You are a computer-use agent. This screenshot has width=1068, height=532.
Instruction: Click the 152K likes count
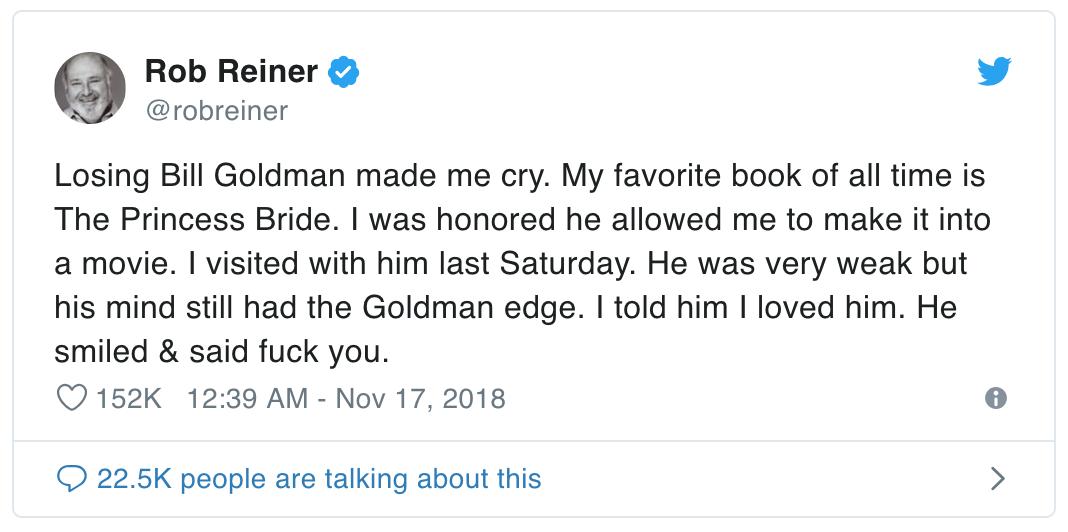coord(128,399)
